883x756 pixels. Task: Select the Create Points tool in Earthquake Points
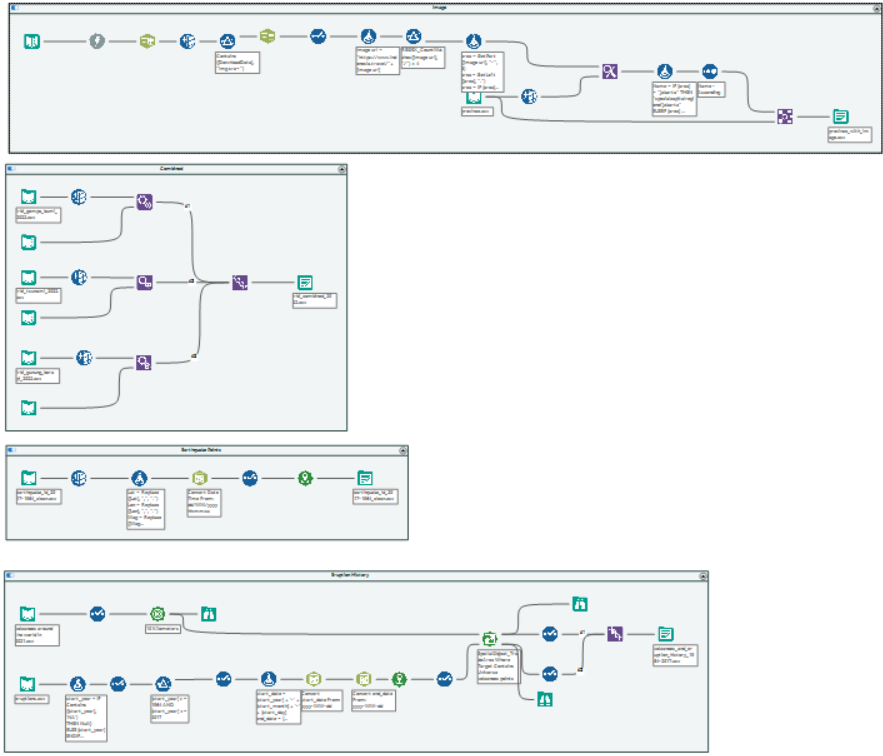click(305, 478)
